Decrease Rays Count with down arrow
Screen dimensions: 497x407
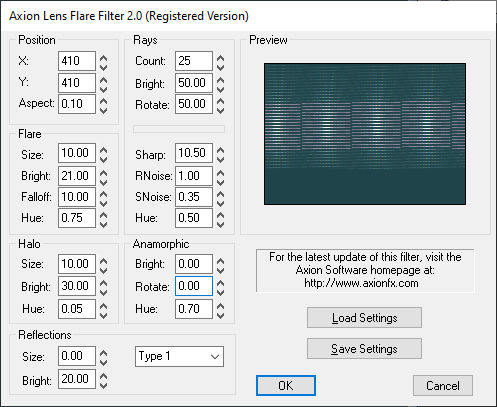(220, 67)
